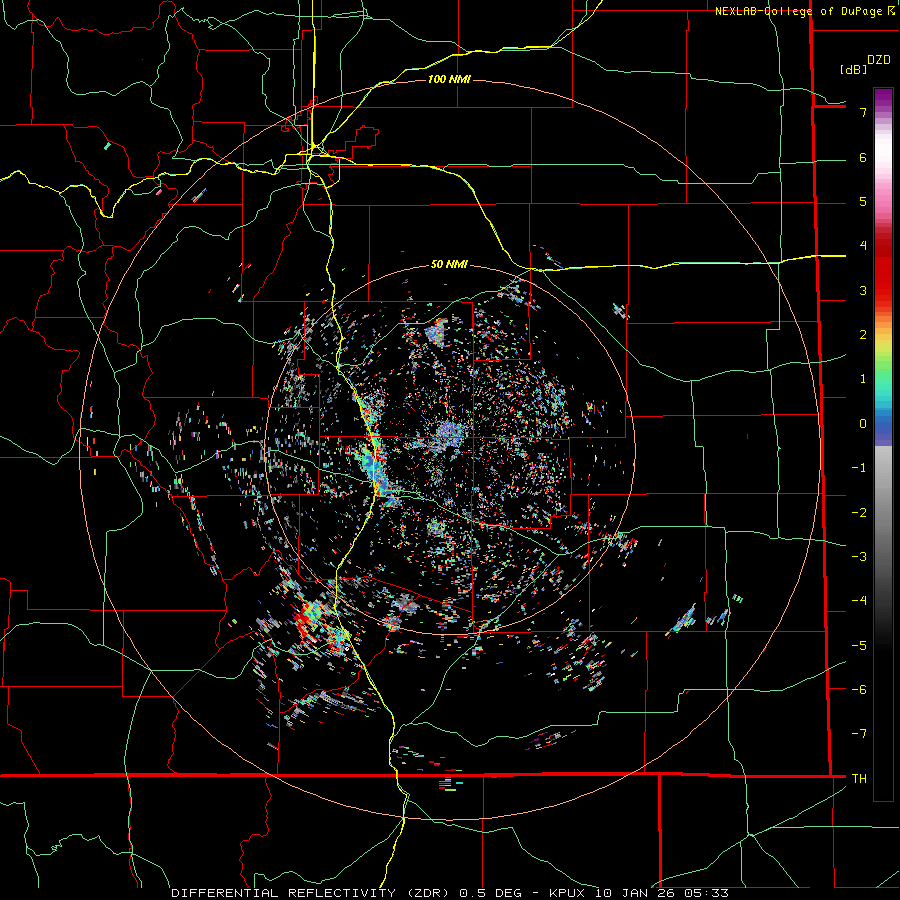The width and height of the screenshot is (900, 900).
Task: Click the "-4" value on color scale
Action: 859,601
